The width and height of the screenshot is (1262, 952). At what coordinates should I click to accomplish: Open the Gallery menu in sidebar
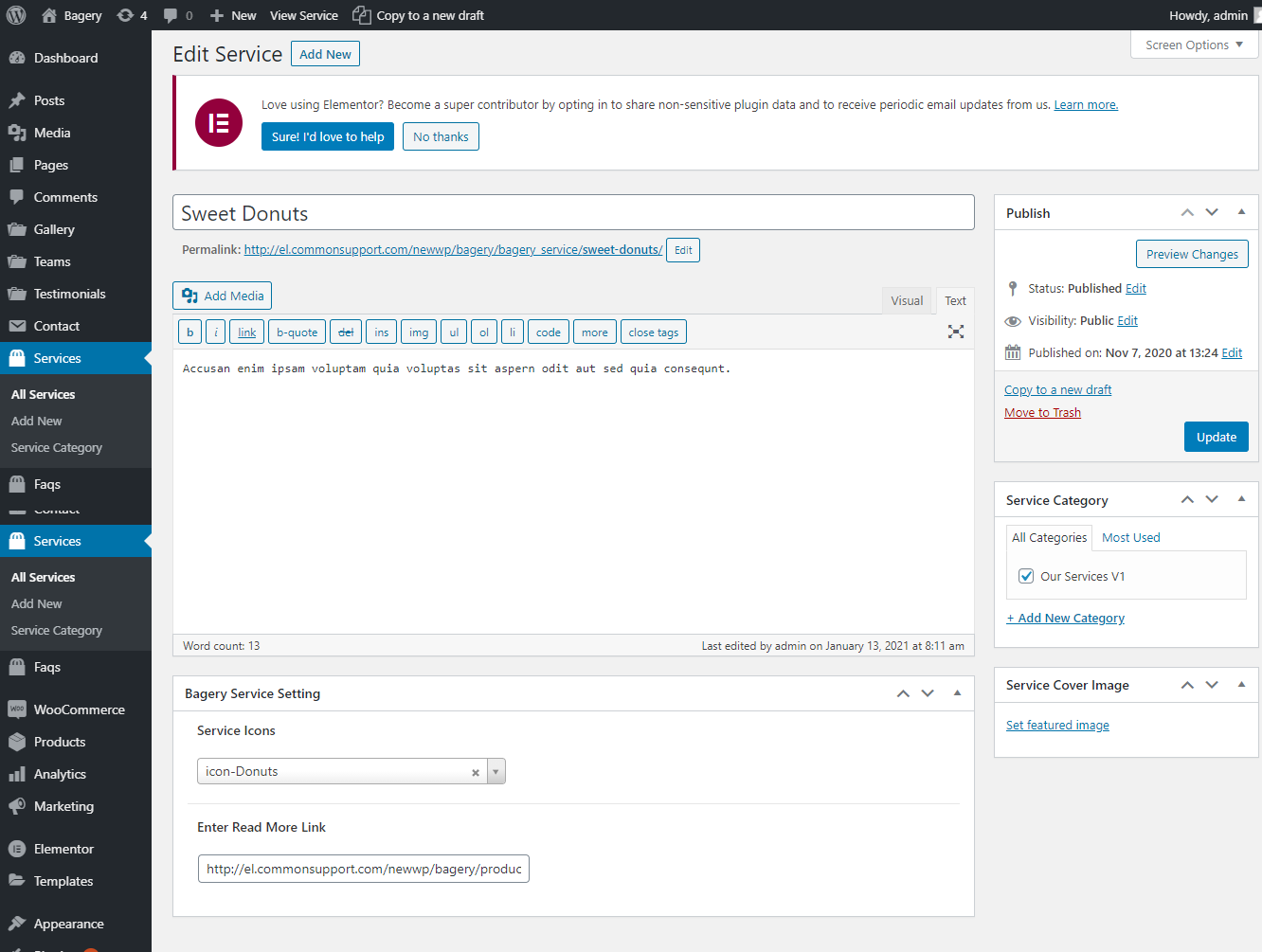[x=54, y=229]
